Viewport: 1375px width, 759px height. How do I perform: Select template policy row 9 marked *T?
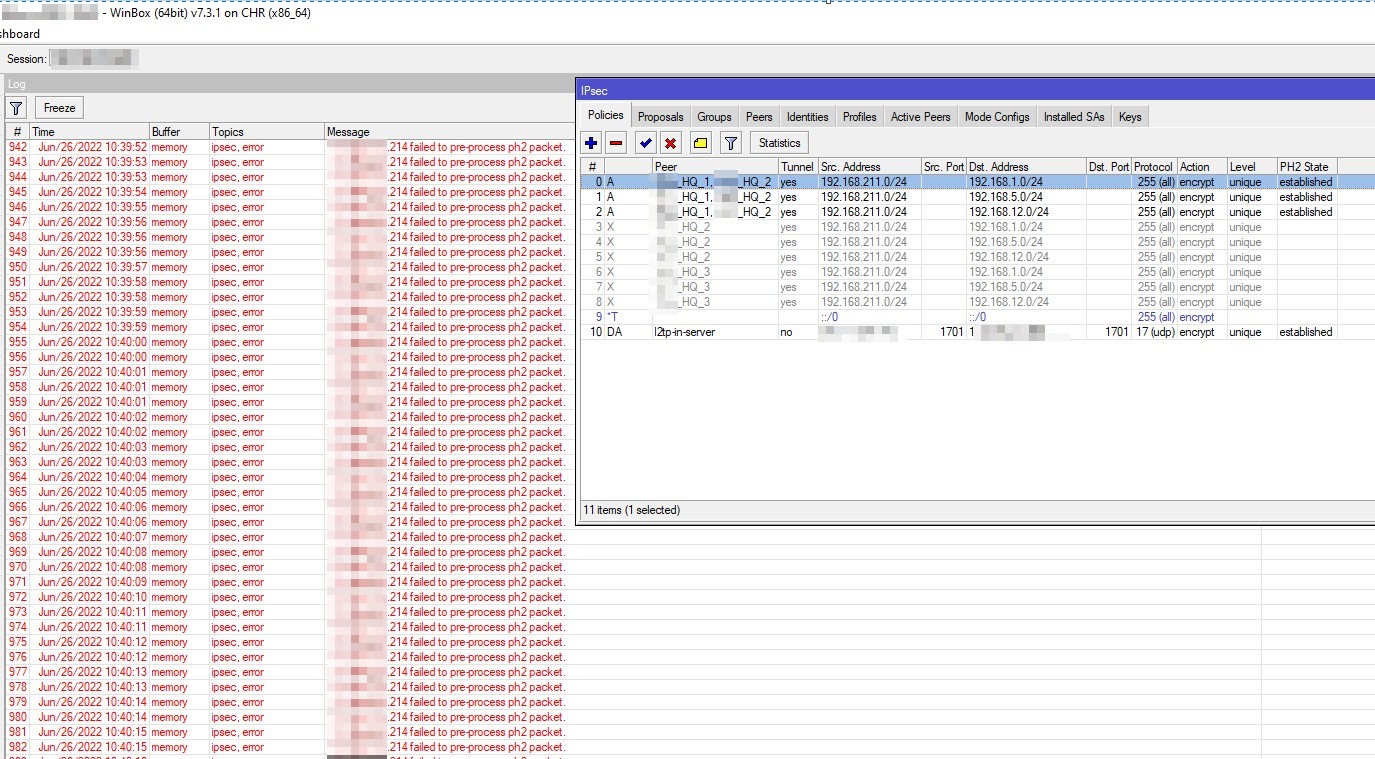[x=977, y=317]
